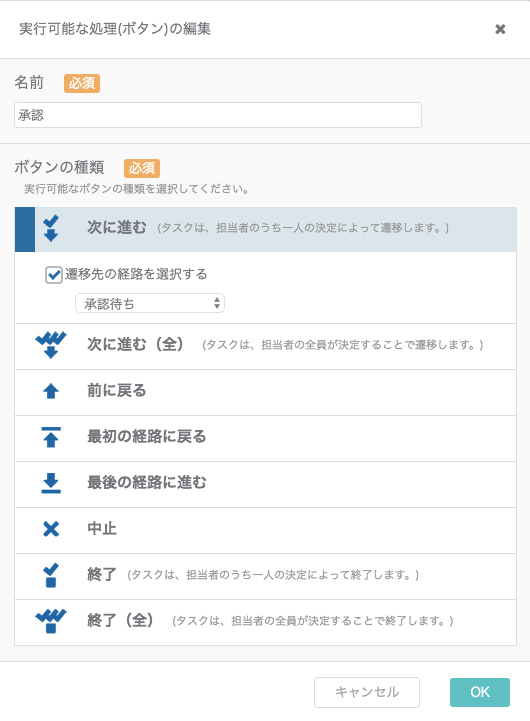Click the 最初の経路に戻る arrow-to-top icon
This screenshot has width=530, height=721.
pyautogui.click(x=51, y=437)
